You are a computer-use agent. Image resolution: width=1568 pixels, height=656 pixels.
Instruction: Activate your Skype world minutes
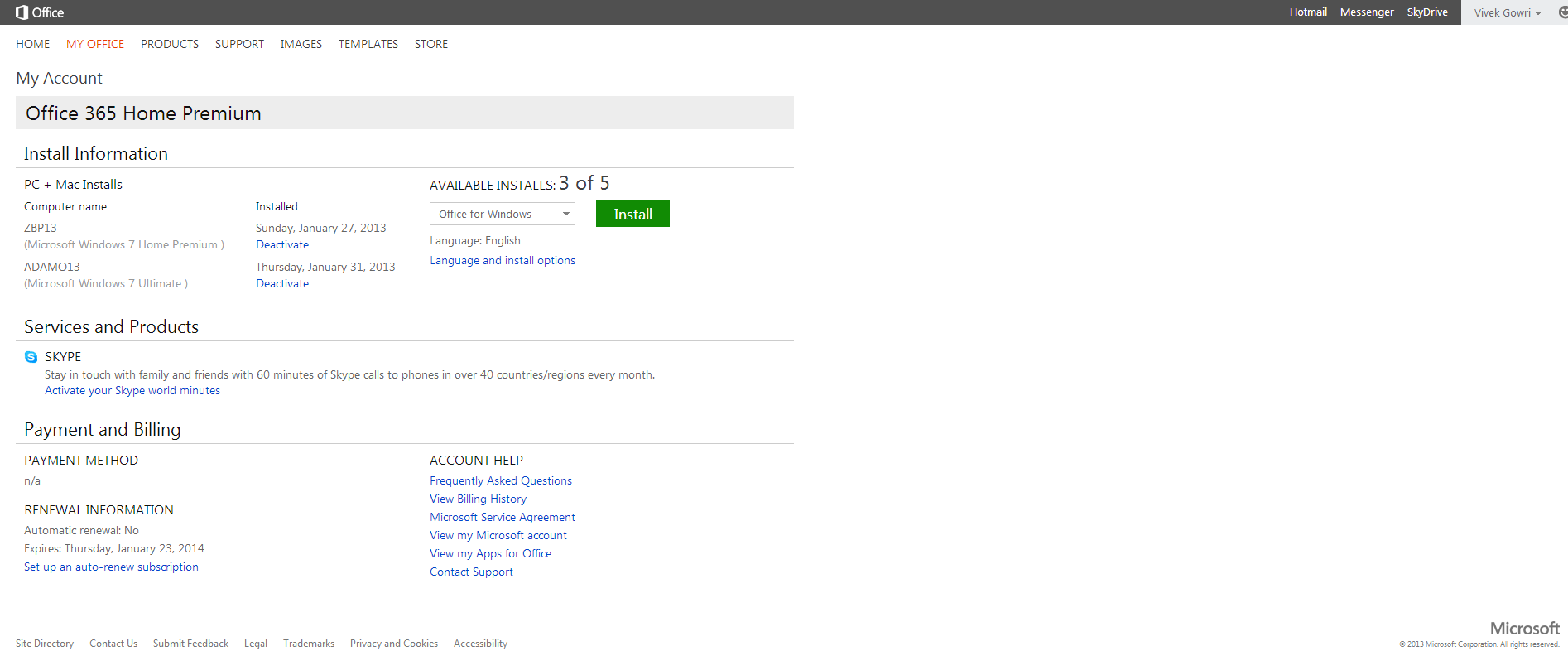click(132, 390)
